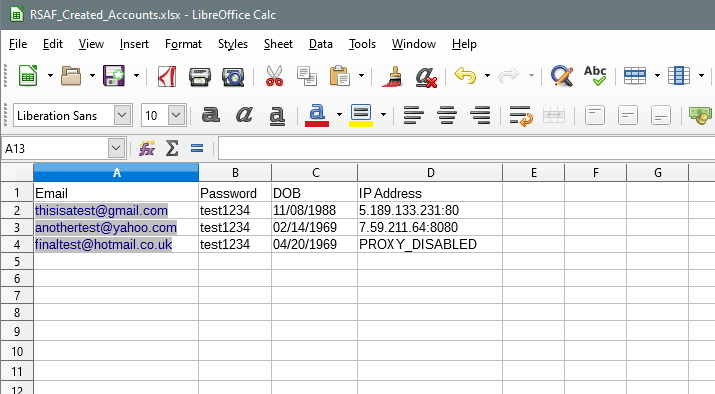Image resolution: width=715 pixels, height=394 pixels.
Task: Click into the formula input line
Action: point(466,149)
